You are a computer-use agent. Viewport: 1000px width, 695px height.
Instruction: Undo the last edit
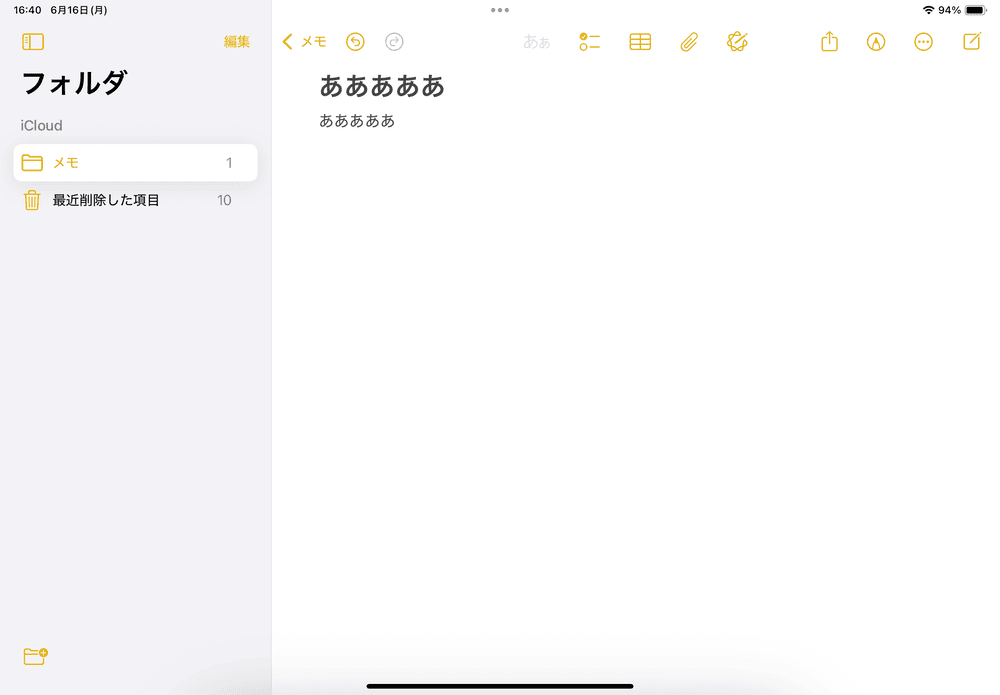point(355,42)
